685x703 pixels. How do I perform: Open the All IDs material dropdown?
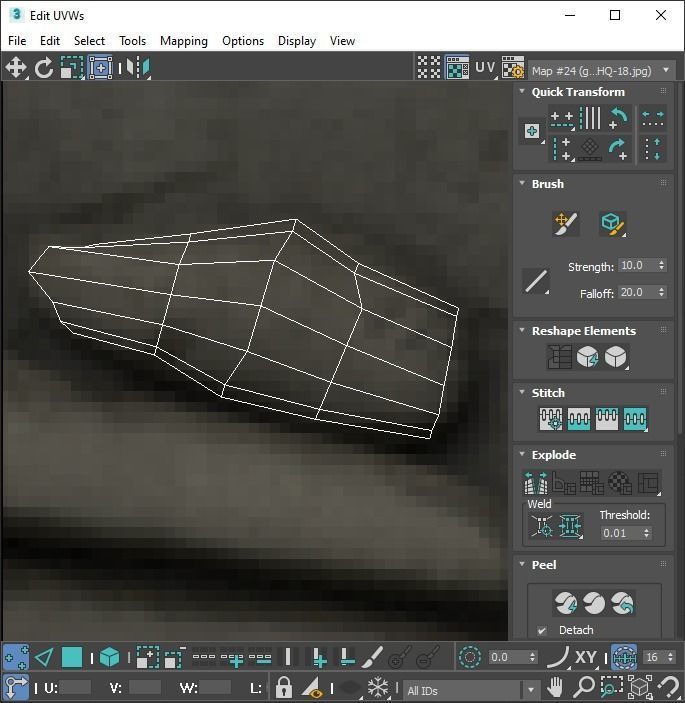click(x=471, y=690)
